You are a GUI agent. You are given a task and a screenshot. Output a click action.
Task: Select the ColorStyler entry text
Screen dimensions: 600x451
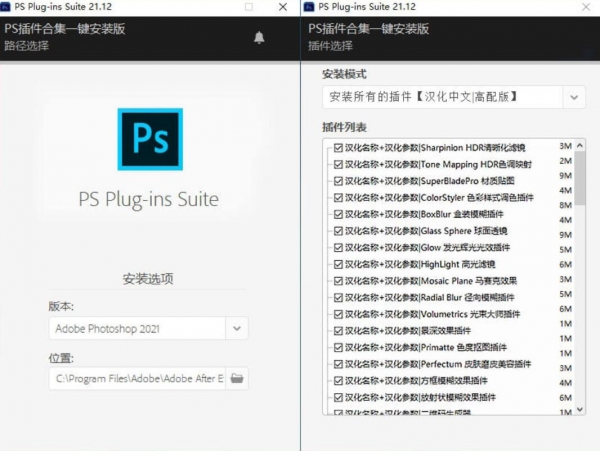pyautogui.click(x=439, y=198)
